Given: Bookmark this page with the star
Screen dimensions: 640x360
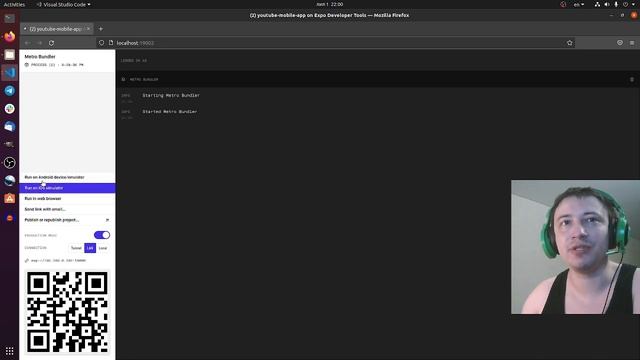Looking at the screenshot, I should pos(569,43).
